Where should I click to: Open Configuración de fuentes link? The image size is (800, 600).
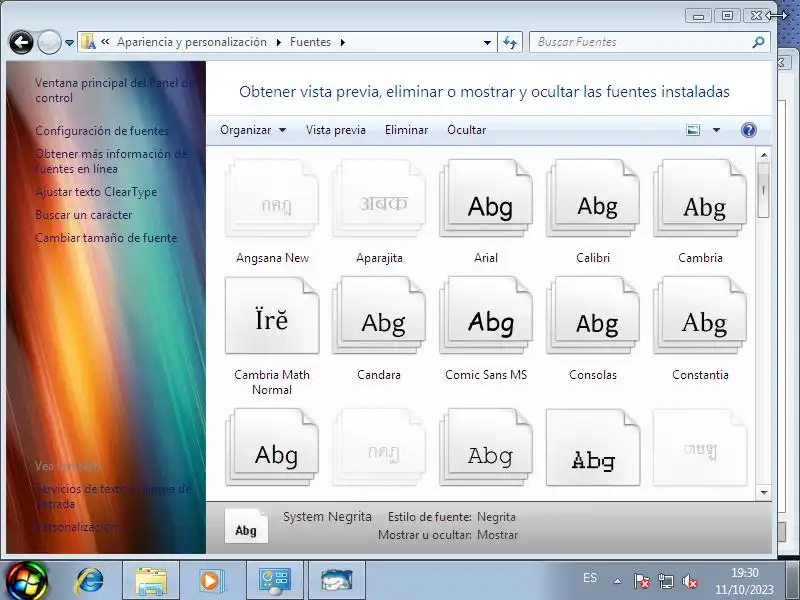coord(102,131)
